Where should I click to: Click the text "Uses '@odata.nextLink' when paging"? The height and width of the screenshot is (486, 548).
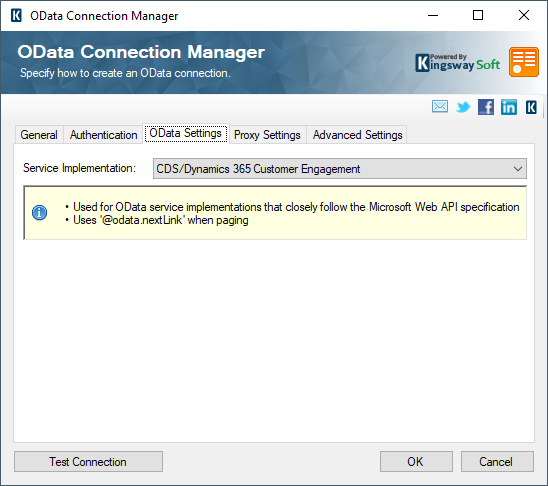pos(161,220)
